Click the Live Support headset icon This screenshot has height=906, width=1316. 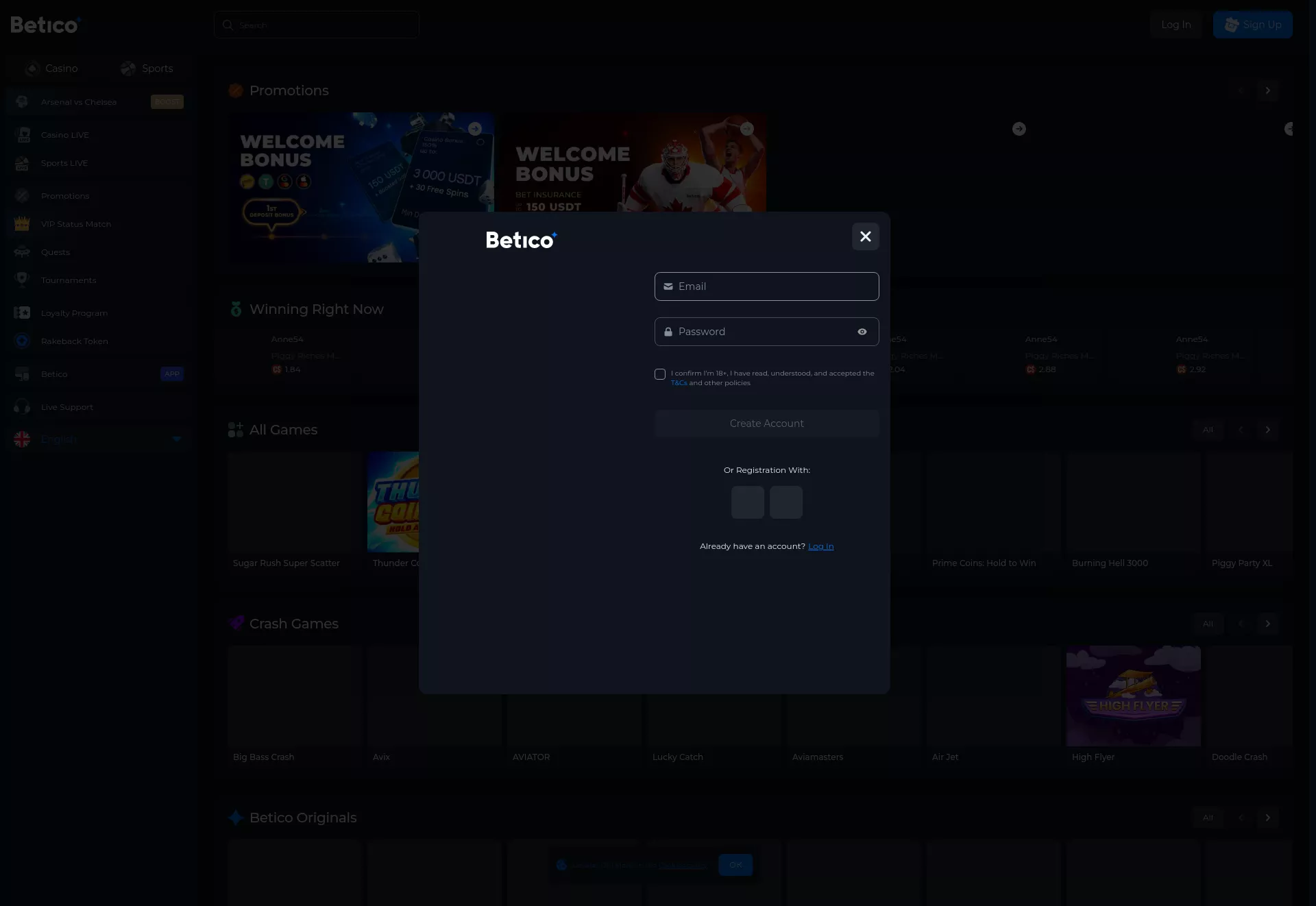(22, 407)
